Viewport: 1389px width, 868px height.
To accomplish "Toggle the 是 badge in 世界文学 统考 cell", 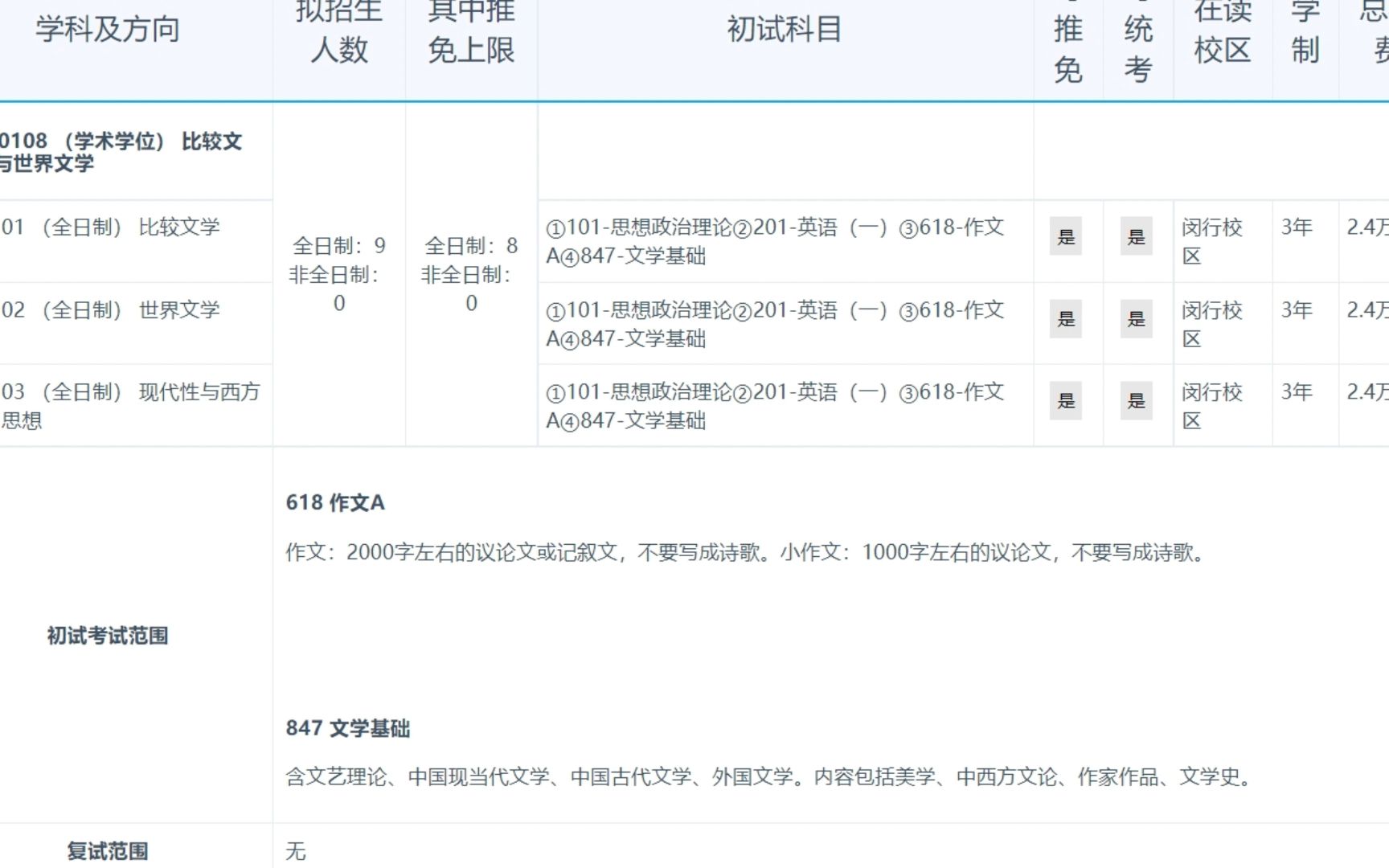I will pos(1137,320).
